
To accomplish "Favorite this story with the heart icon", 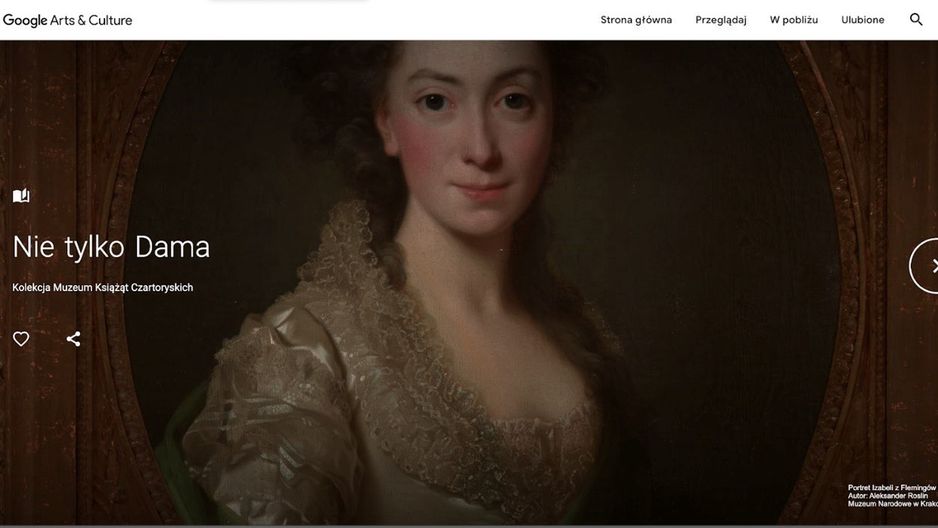I will [21, 339].
